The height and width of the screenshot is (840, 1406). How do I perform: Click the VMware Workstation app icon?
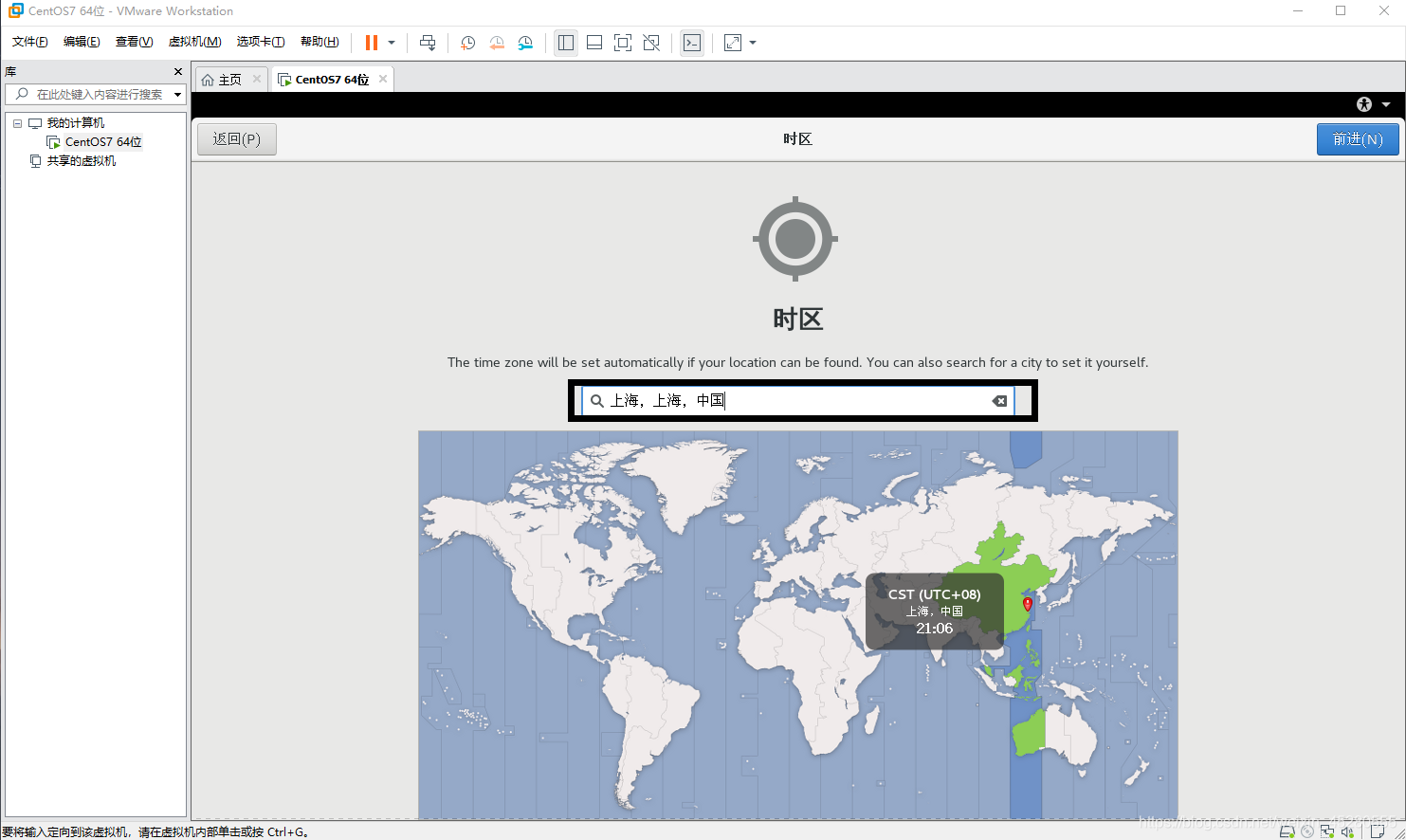pos(15,10)
